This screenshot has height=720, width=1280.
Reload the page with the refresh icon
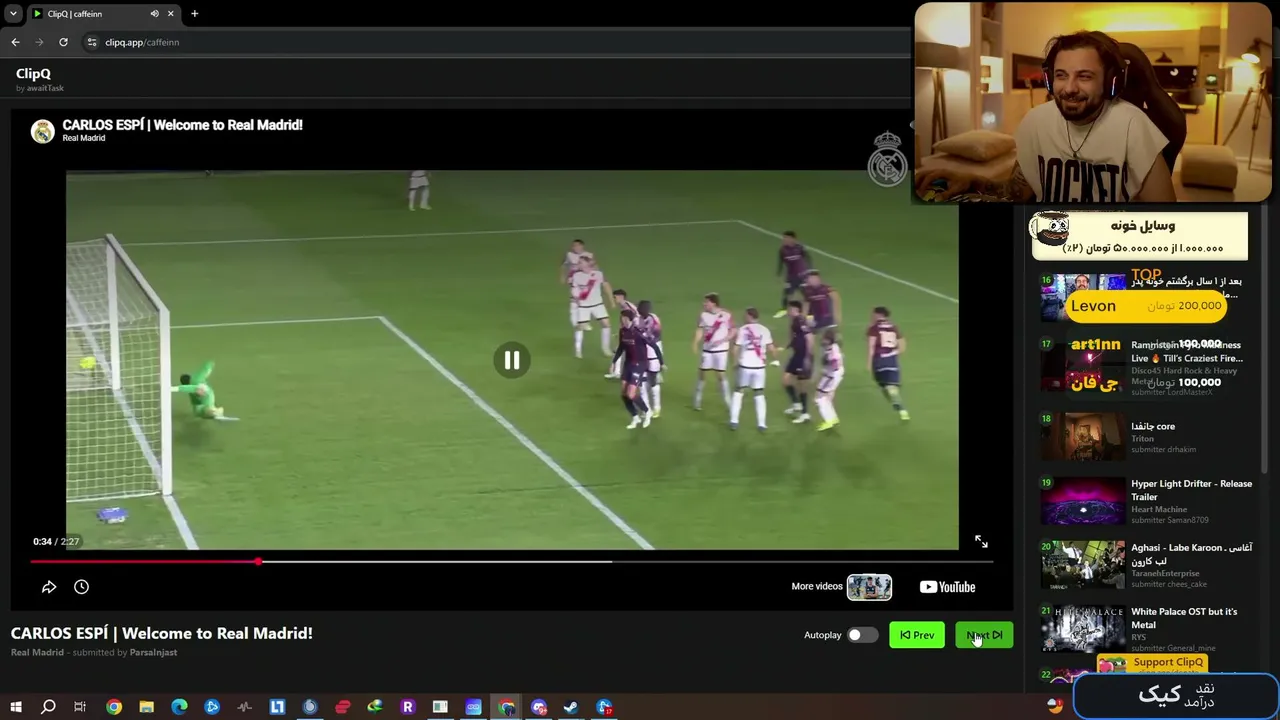pyautogui.click(x=63, y=42)
